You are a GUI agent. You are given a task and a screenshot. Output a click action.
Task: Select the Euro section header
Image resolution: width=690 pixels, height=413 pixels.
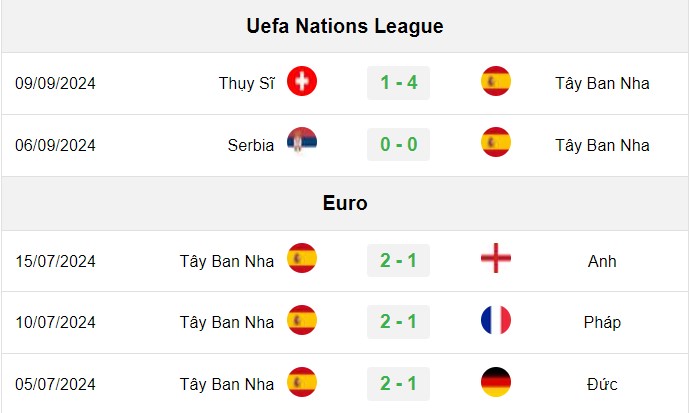[x=345, y=204]
